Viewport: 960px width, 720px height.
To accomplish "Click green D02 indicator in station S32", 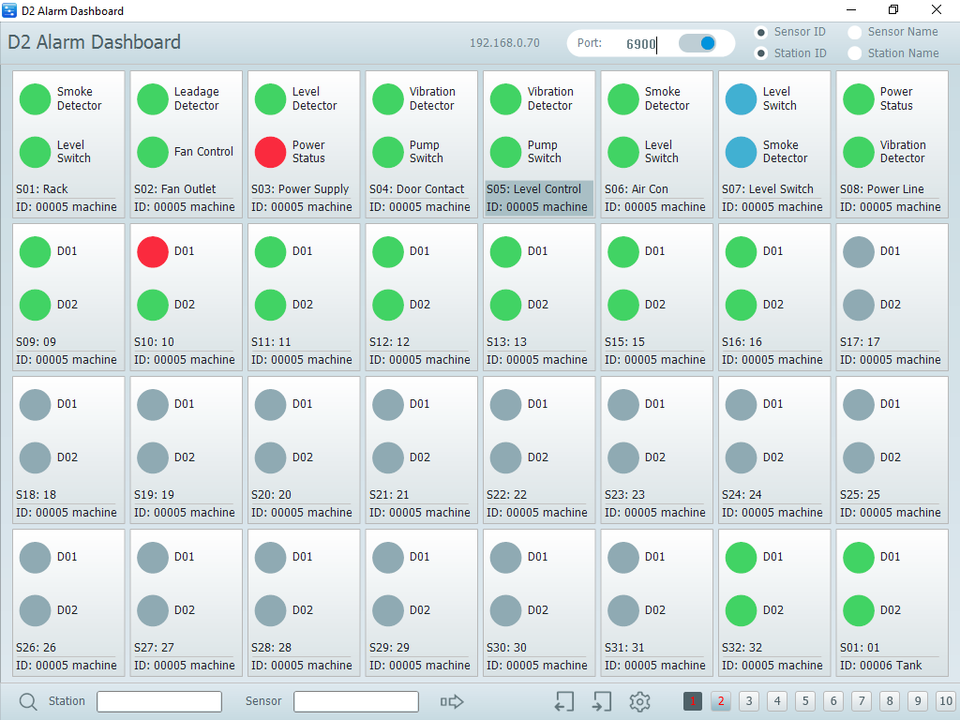I will (x=741, y=610).
